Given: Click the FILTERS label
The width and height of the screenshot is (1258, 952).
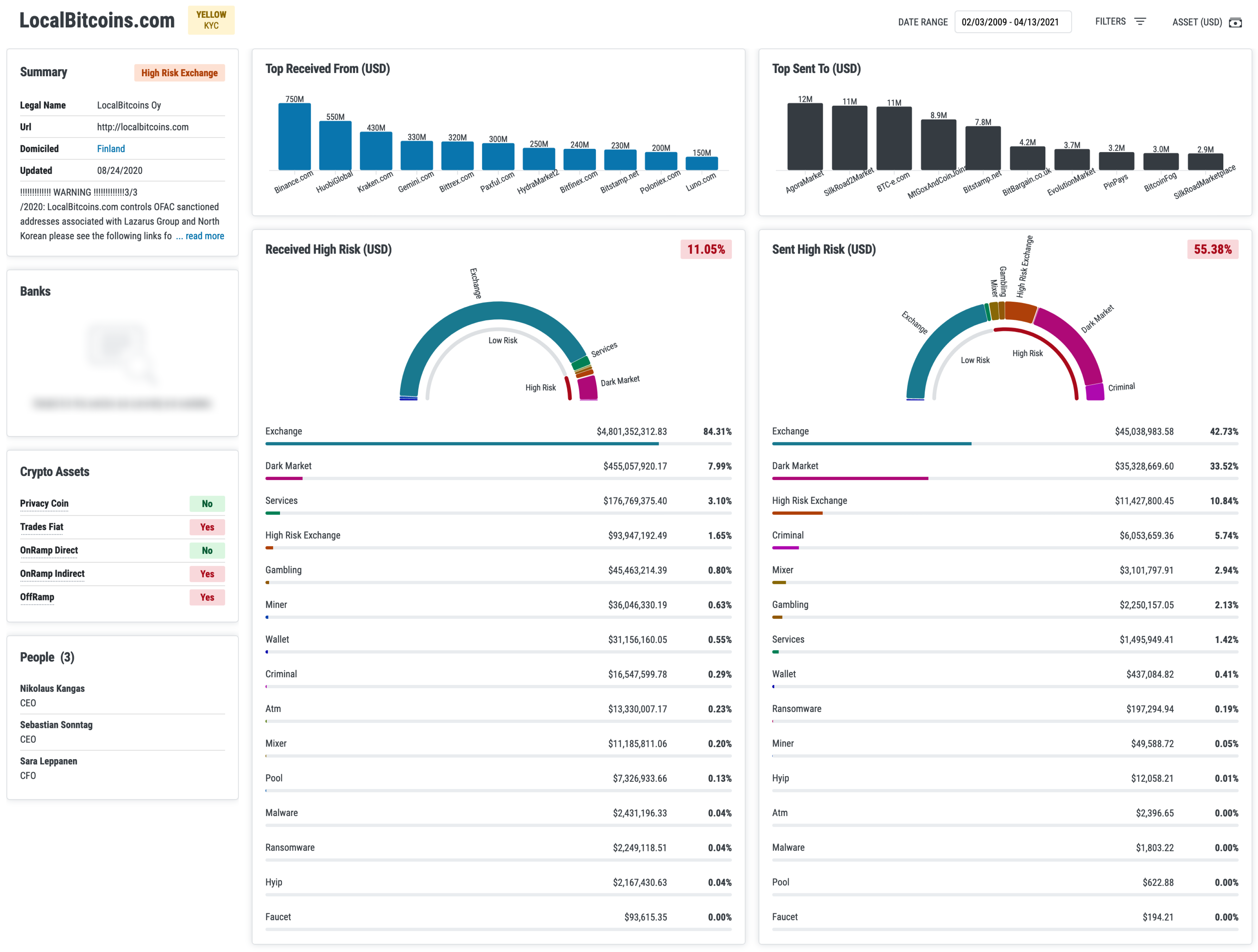Looking at the screenshot, I should pos(1110,21).
